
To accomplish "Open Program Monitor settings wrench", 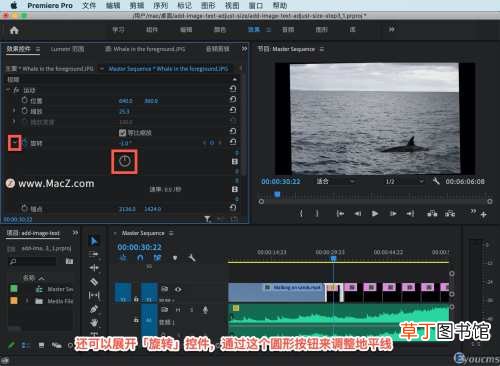I will tap(436, 181).
